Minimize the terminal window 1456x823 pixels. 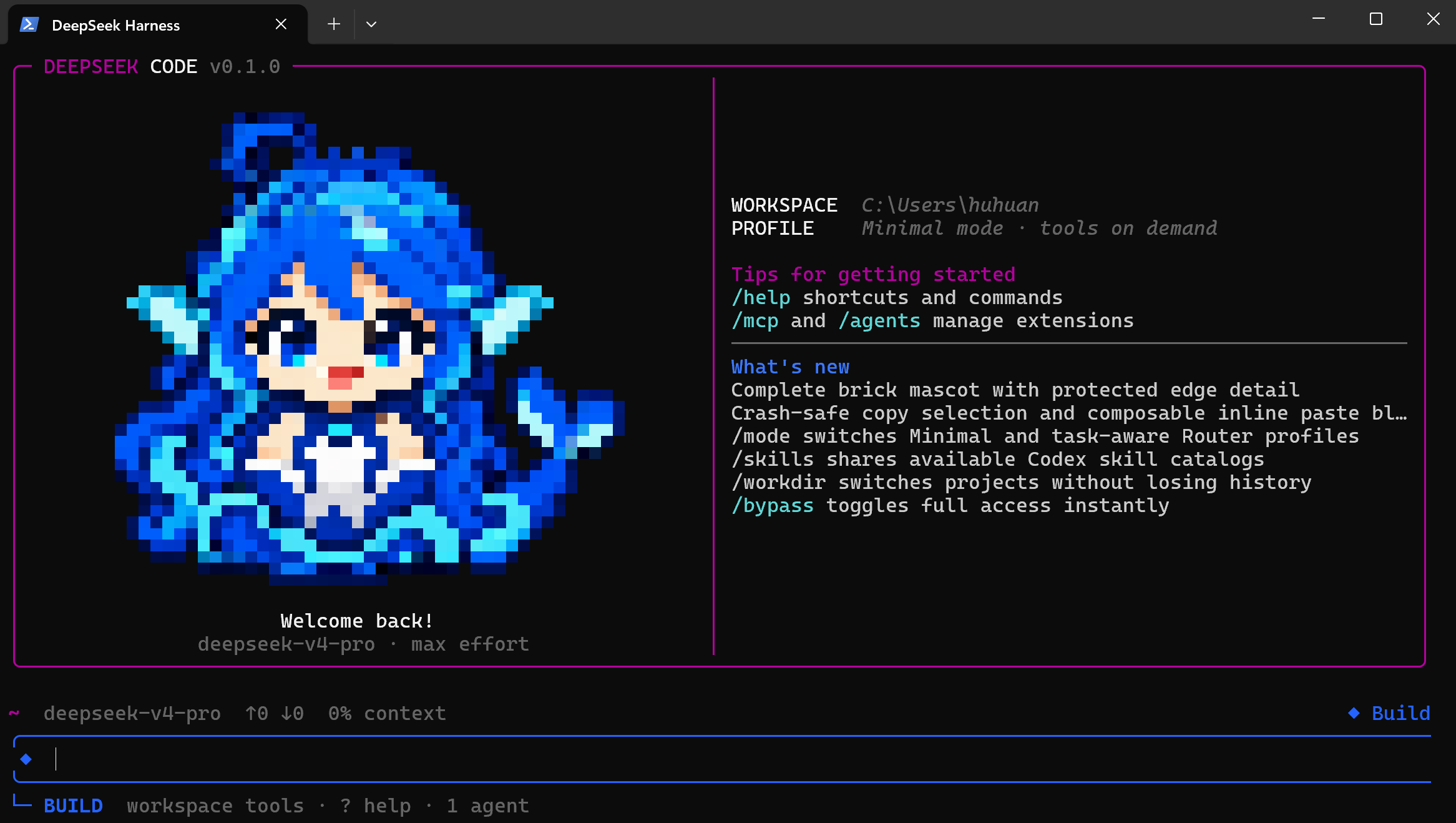coord(1319,19)
